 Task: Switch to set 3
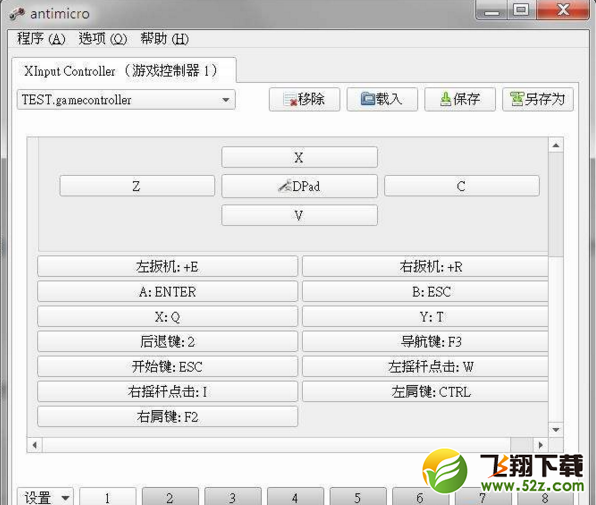coord(233,497)
